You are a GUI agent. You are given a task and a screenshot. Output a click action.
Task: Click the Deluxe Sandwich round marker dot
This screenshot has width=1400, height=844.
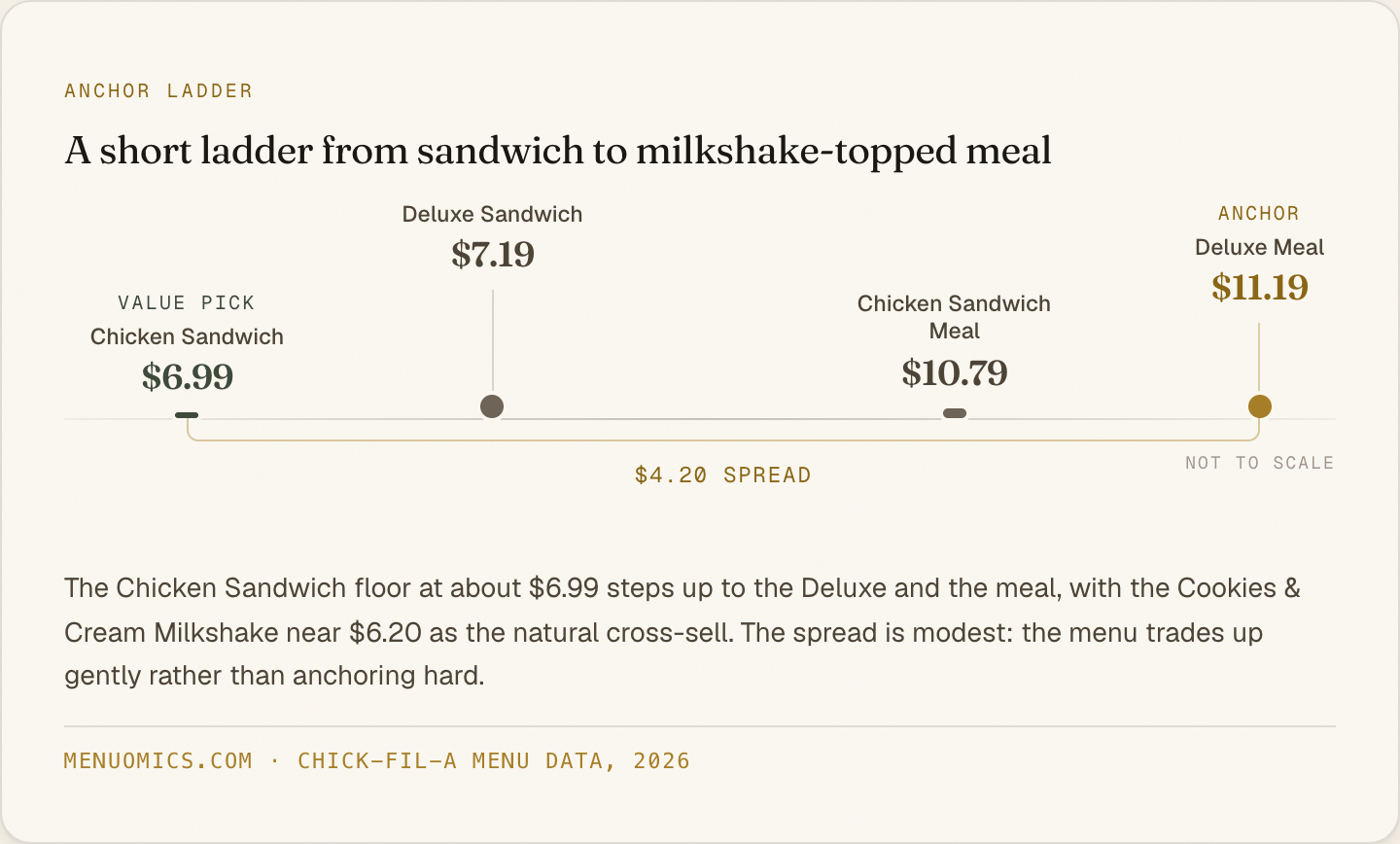[x=492, y=406]
